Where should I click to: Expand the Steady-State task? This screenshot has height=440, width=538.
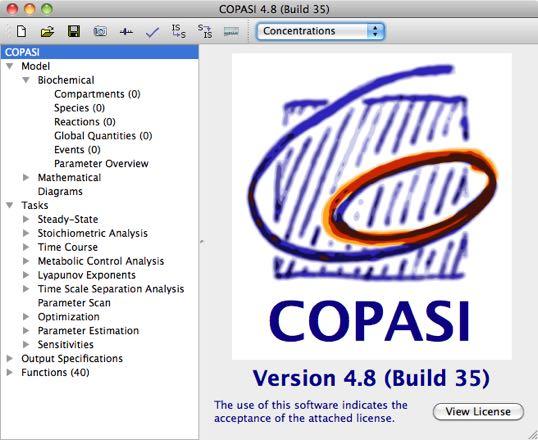26,219
